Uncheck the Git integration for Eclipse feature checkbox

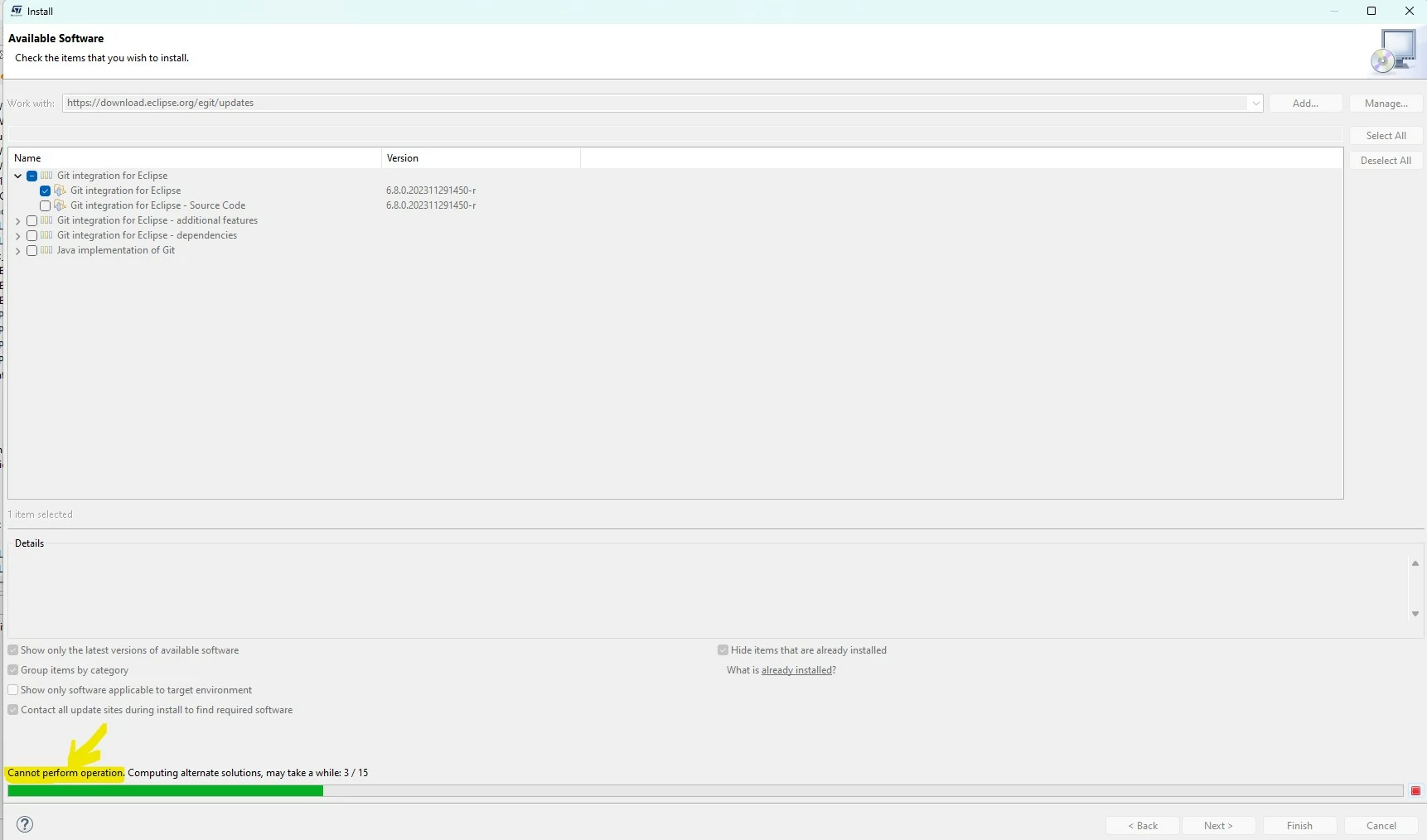coord(46,191)
